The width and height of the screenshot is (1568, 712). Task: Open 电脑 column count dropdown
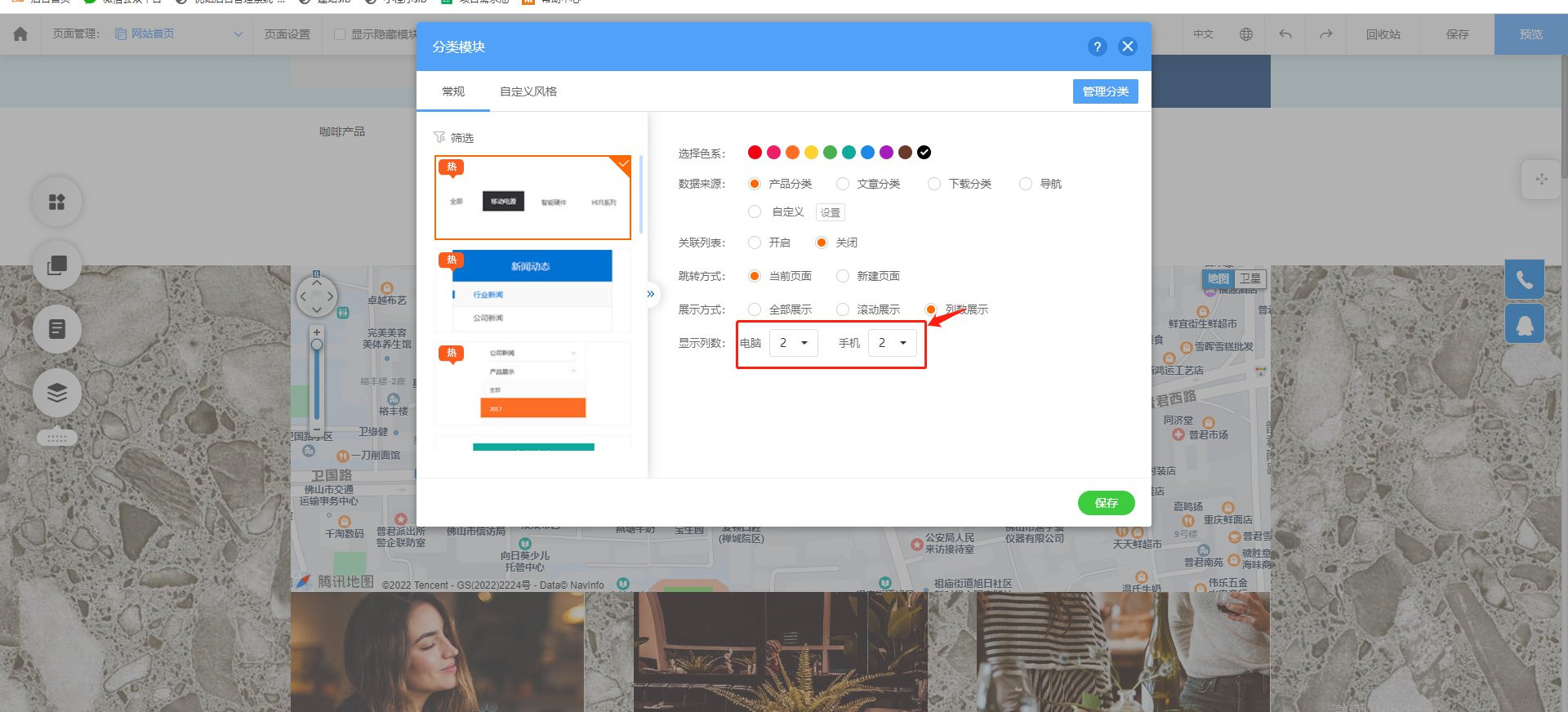point(794,343)
